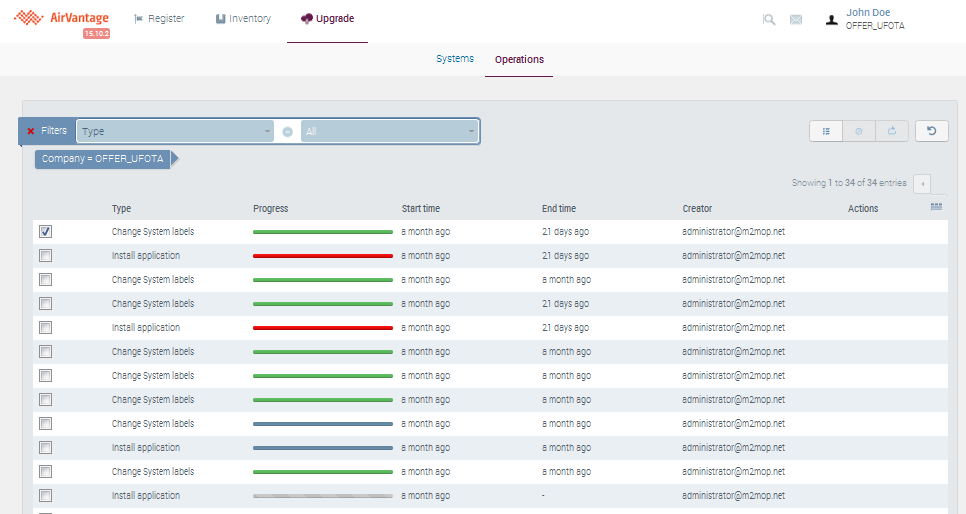Open the John Doe user menu
Viewport: 966px width, 514px height.
(865, 19)
